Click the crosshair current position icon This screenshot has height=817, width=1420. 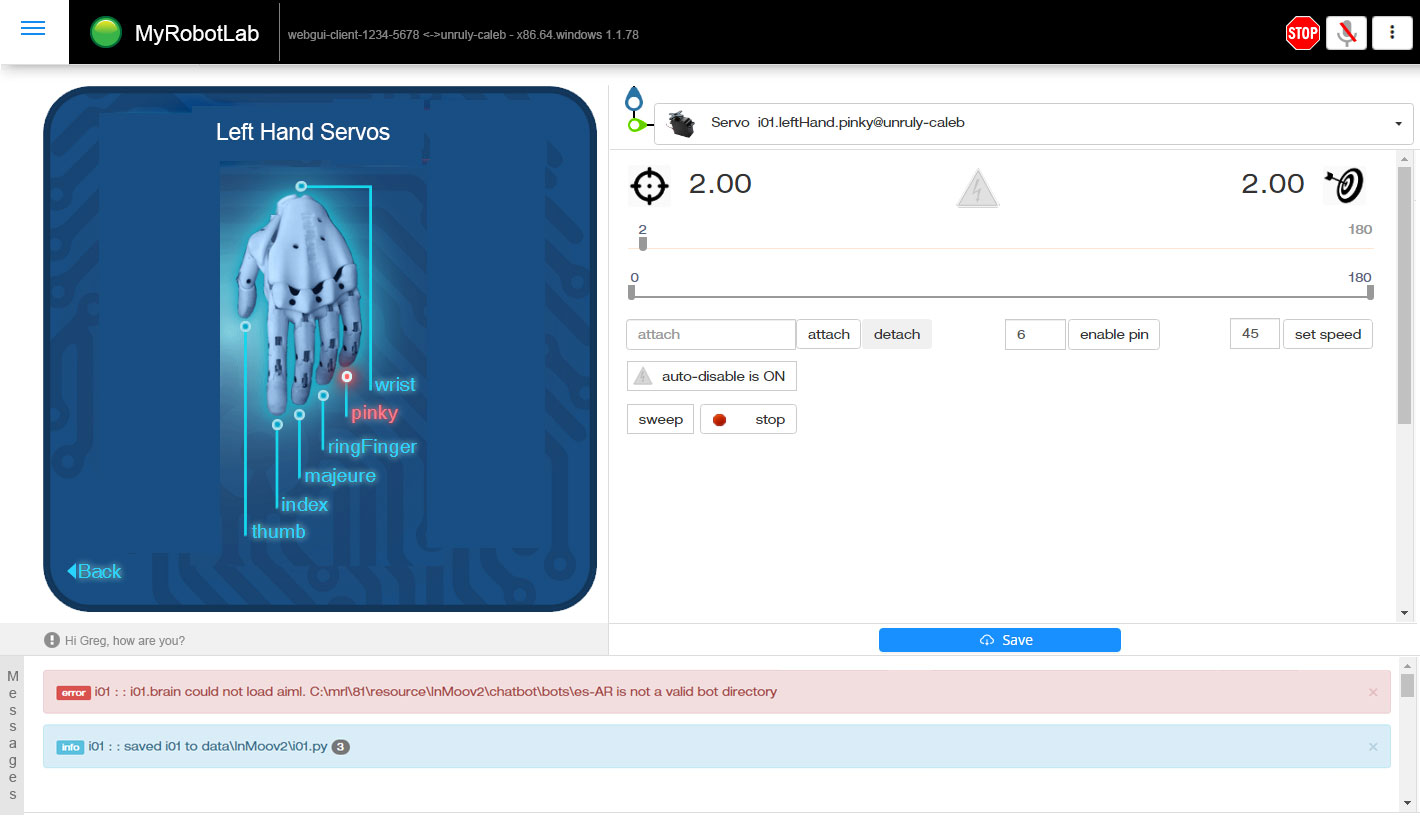pyautogui.click(x=649, y=186)
